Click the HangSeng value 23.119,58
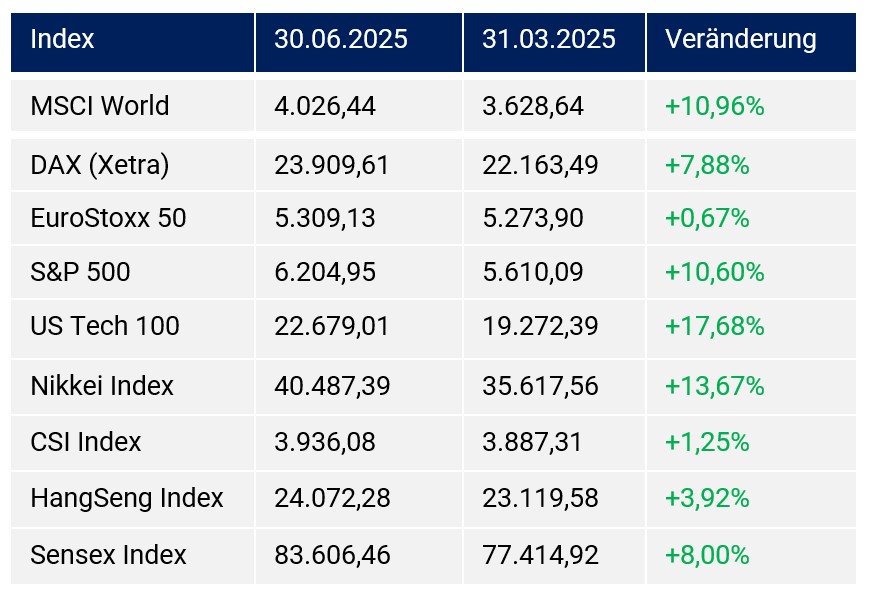 point(540,498)
